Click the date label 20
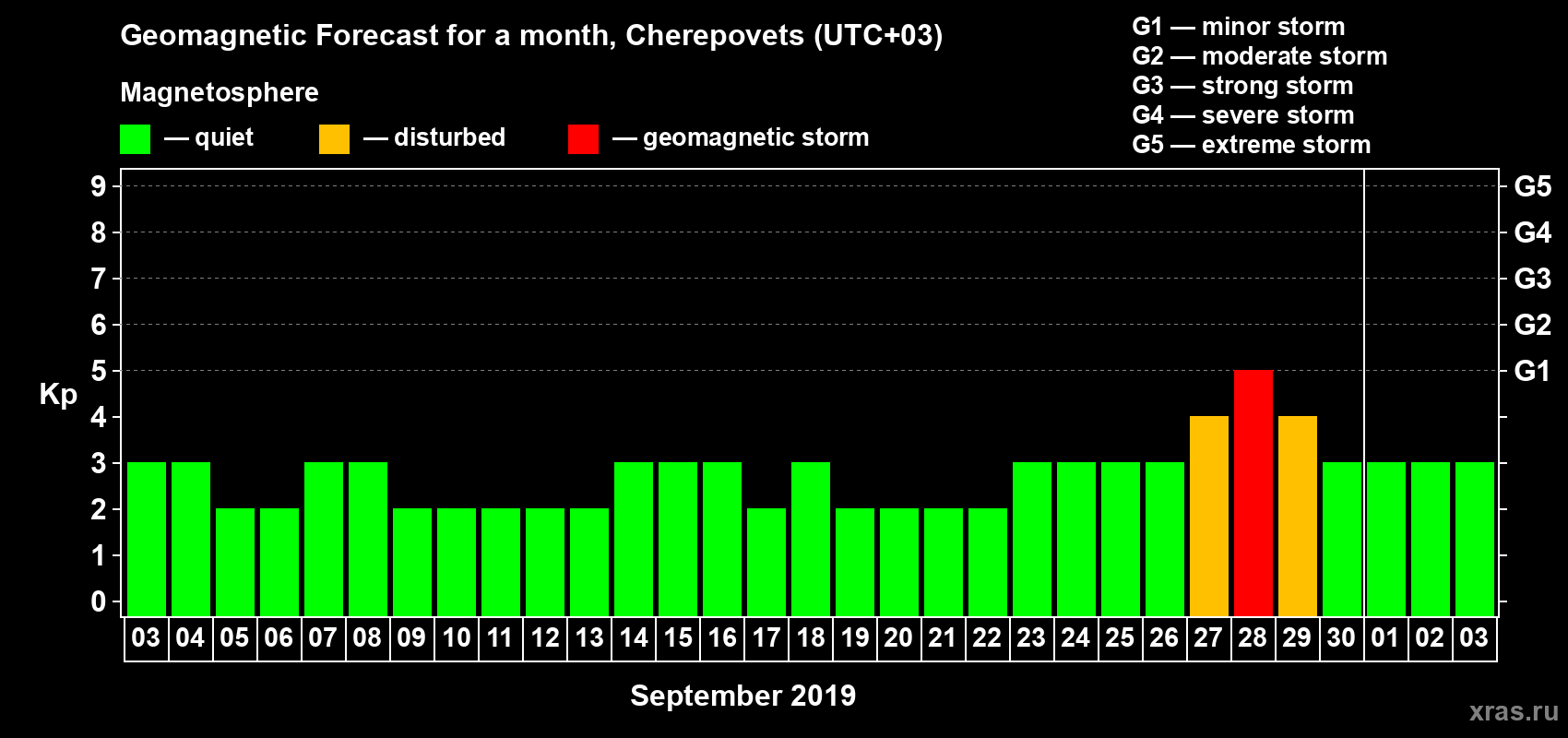Screen dimensions: 1568x738 (x=898, y=638)
